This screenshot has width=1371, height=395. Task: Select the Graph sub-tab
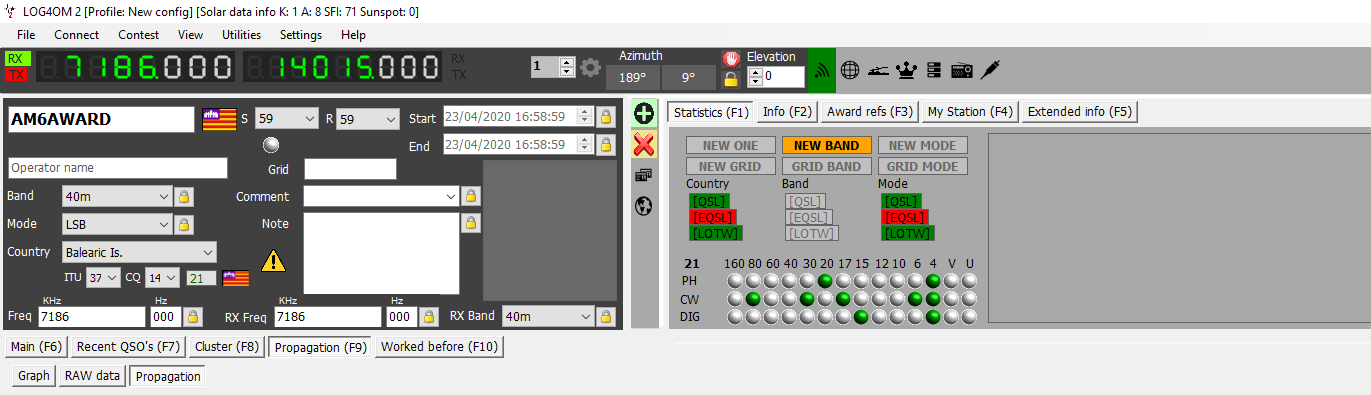pos(34,376)
